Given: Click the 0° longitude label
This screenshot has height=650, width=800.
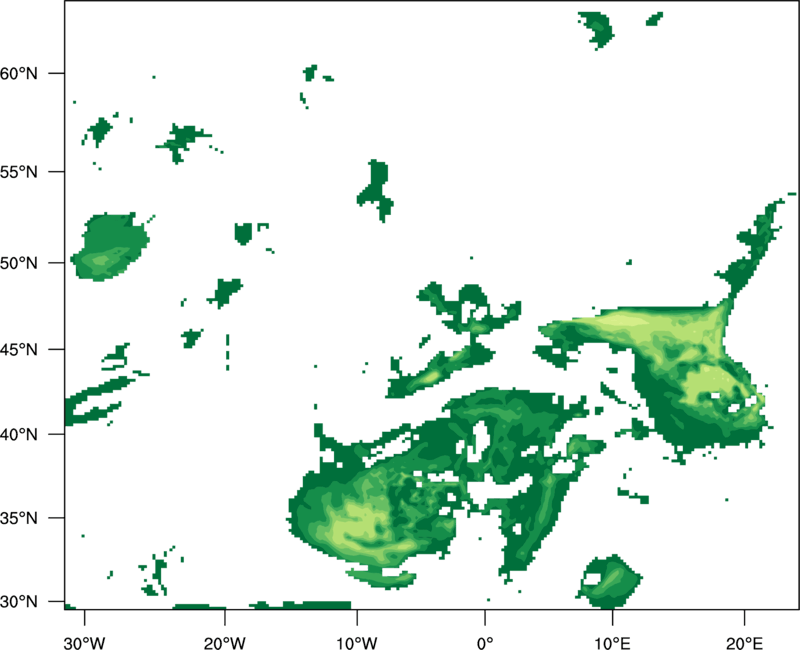Looking at the screenshot, I should click(485, 643).
